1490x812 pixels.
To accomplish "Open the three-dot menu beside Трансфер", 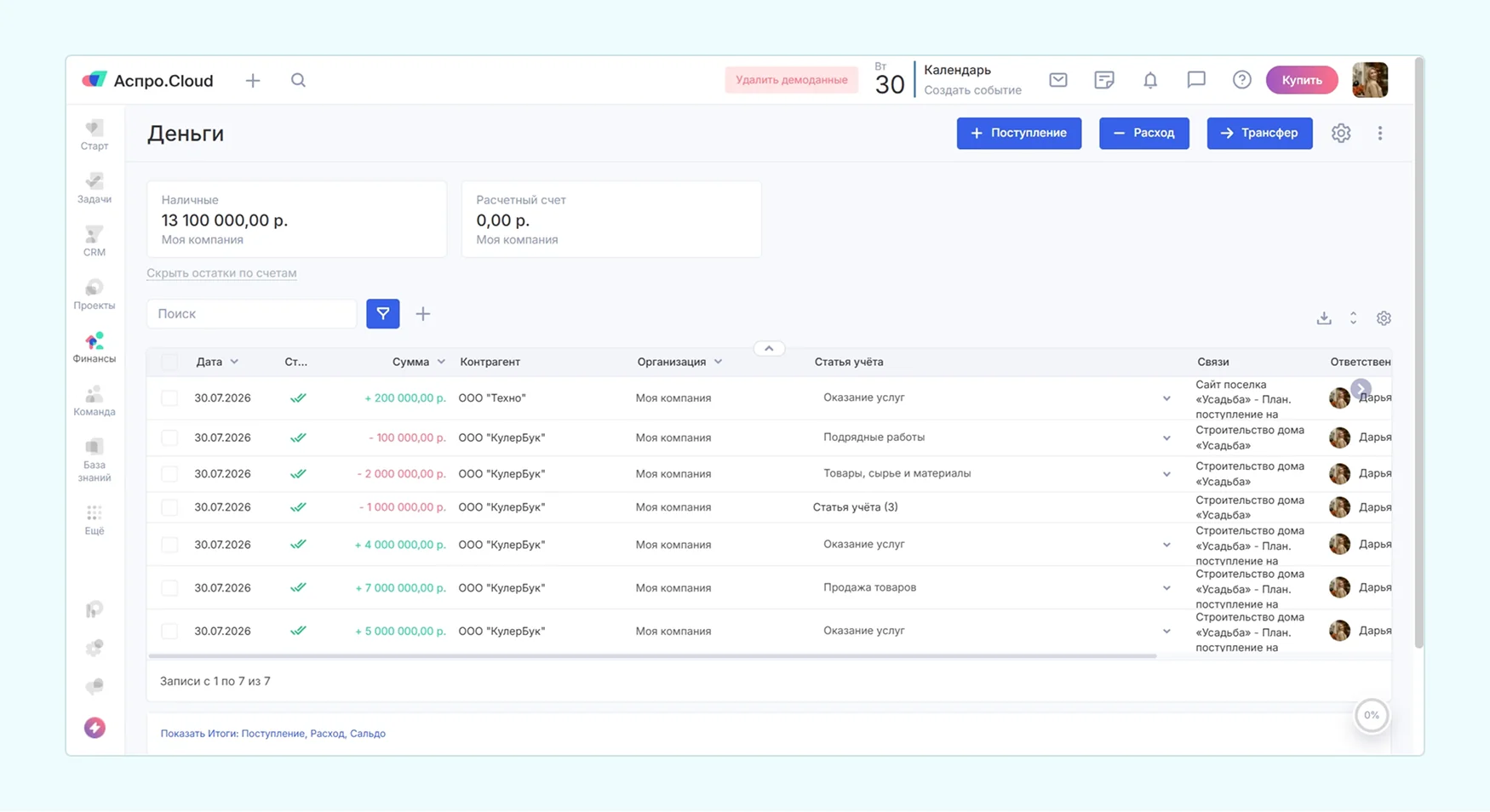I will [x=1380, y=133].
